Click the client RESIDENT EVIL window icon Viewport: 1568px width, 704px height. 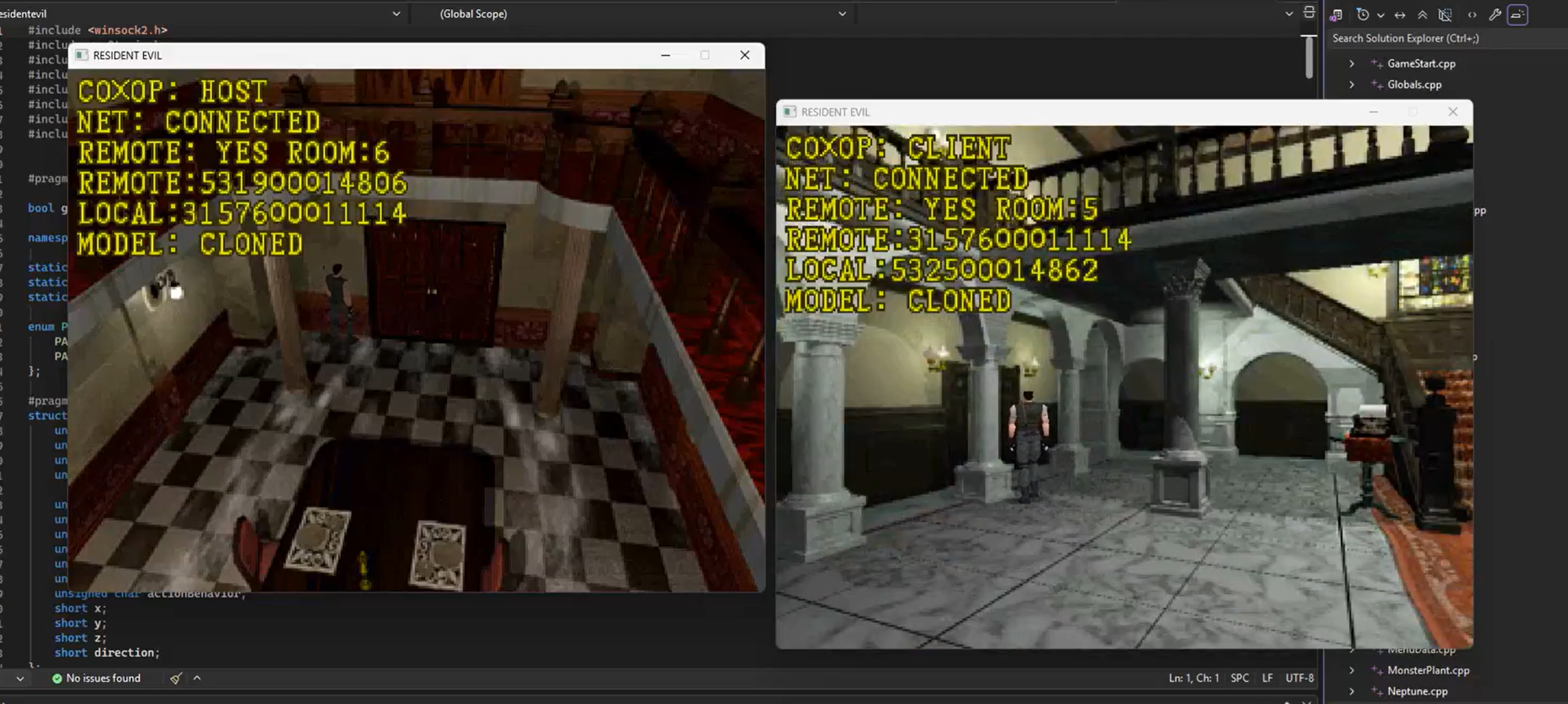(789, 112)
